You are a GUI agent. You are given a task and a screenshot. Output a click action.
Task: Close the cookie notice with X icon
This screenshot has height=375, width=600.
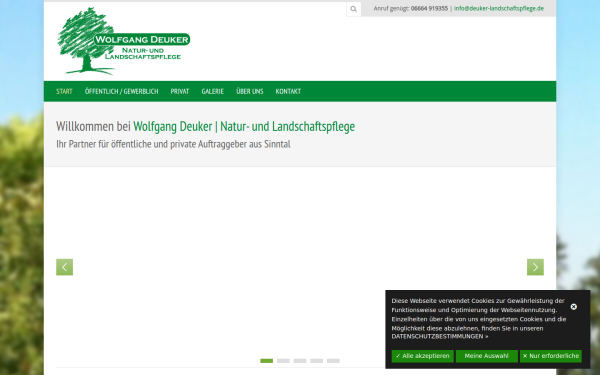click(573, 307)
